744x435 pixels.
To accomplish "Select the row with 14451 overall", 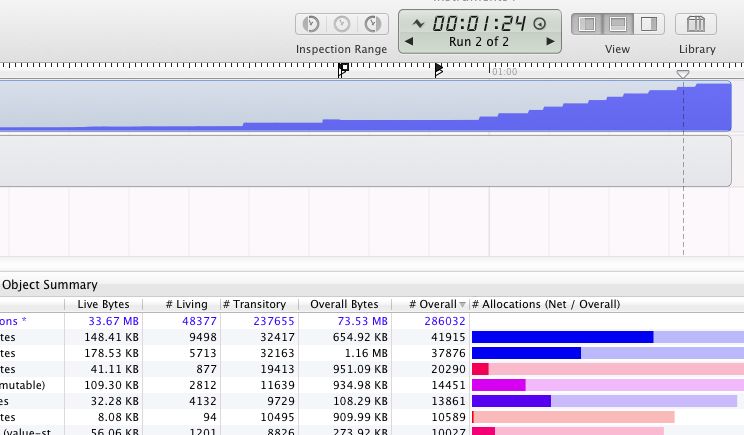I will pos(372,385).
